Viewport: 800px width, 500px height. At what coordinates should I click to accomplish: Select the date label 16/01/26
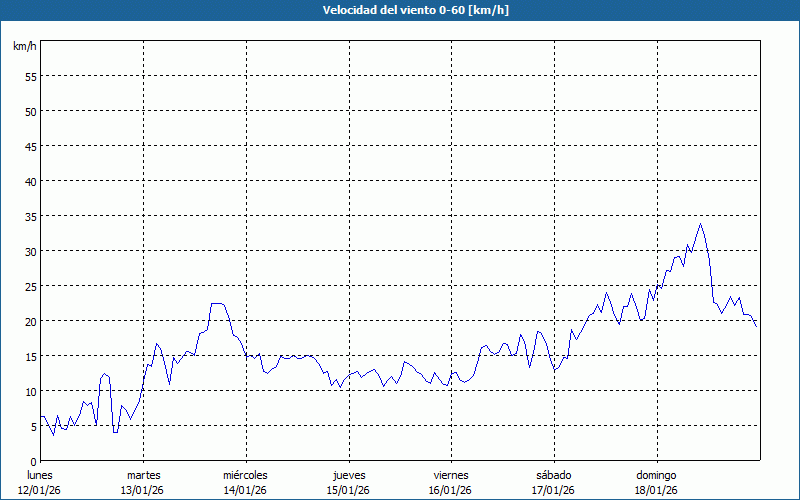451,490
